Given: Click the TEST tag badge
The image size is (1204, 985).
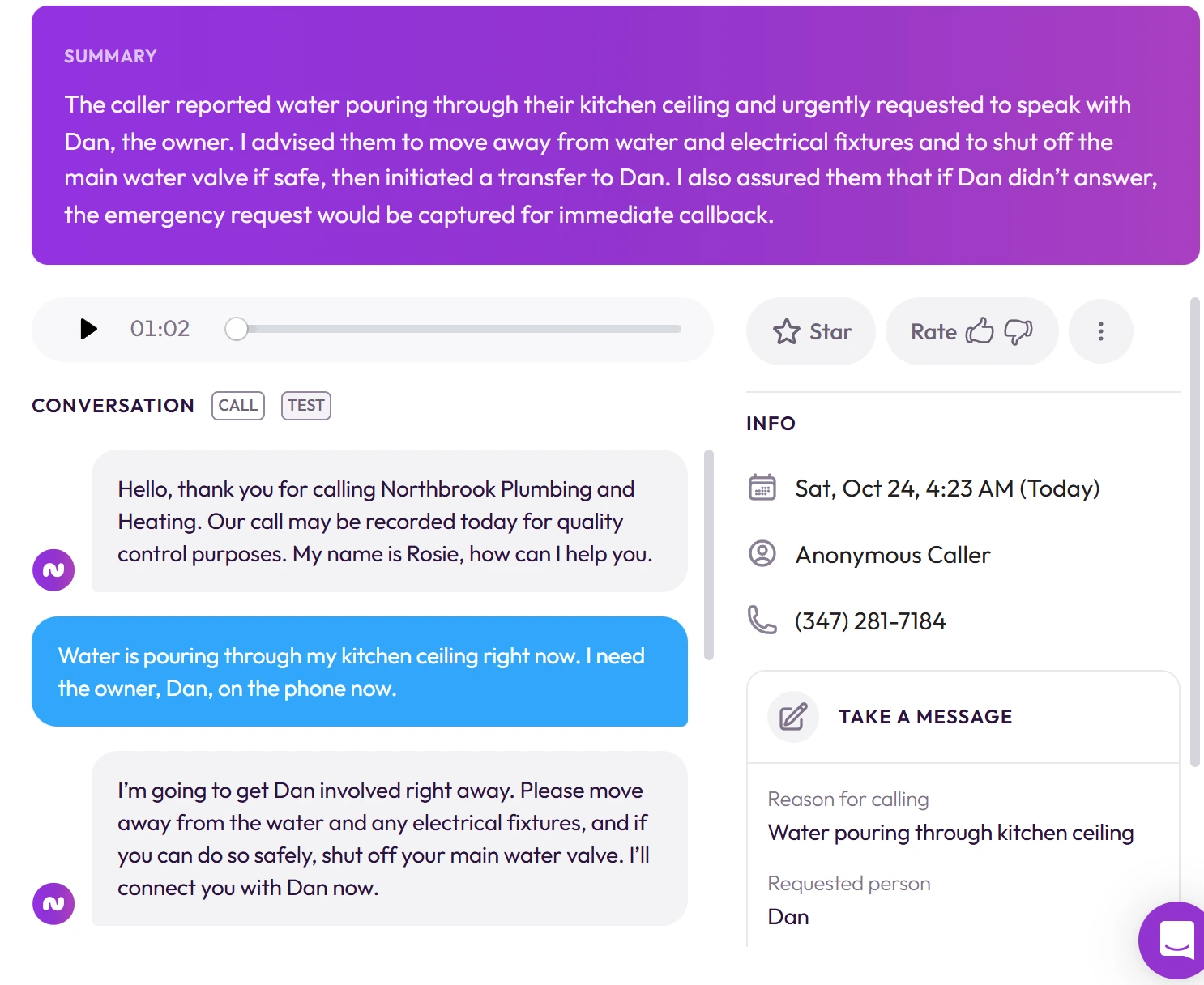Looking at the screenshot, I should (306, 405).
